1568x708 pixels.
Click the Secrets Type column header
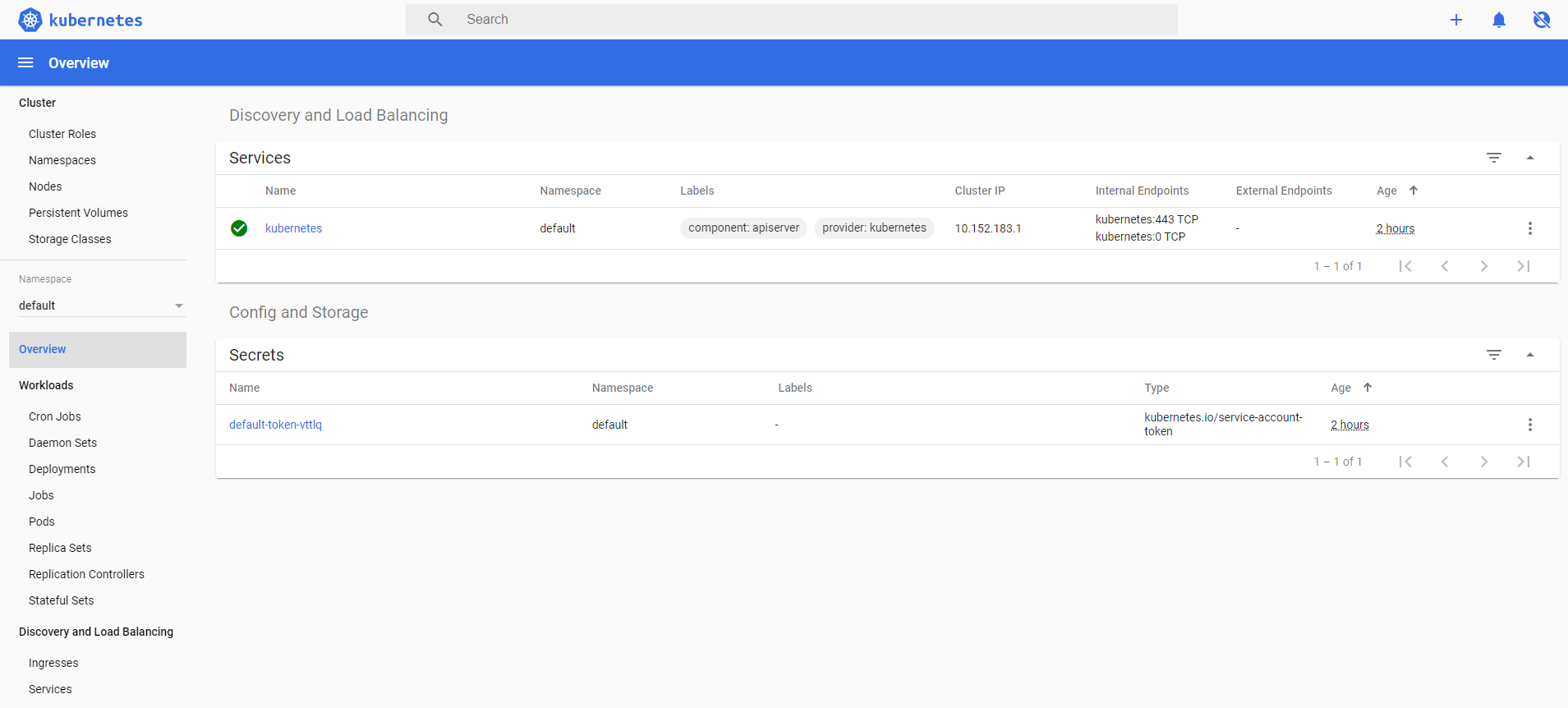[1156, 388]
